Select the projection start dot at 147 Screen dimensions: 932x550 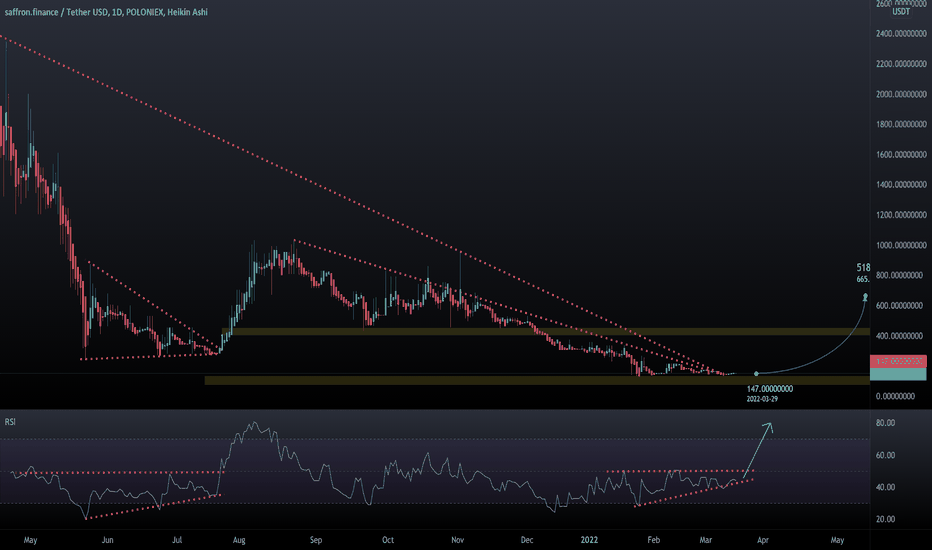pyautogui.click(x=756, y=373)
